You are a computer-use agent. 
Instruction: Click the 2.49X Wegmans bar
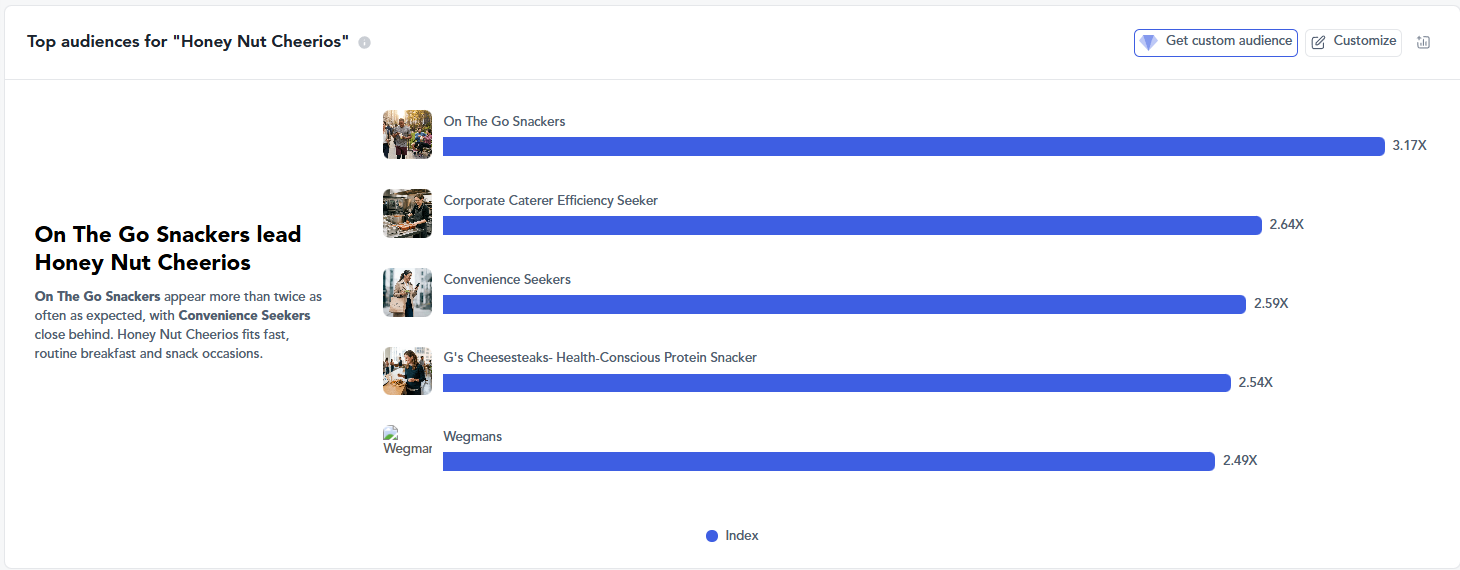tap(829, 461)
